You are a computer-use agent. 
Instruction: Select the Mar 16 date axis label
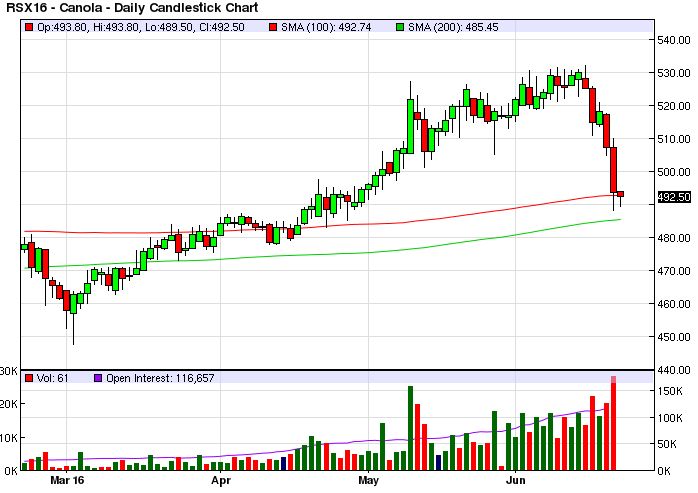[67, 480]
